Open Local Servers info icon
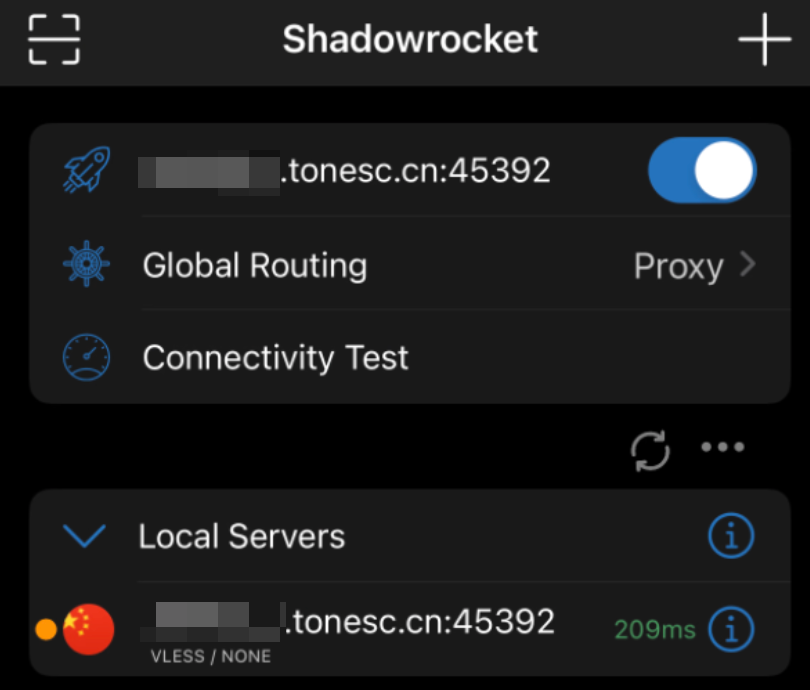The image size is (810, 690). [x=731, y=537]
